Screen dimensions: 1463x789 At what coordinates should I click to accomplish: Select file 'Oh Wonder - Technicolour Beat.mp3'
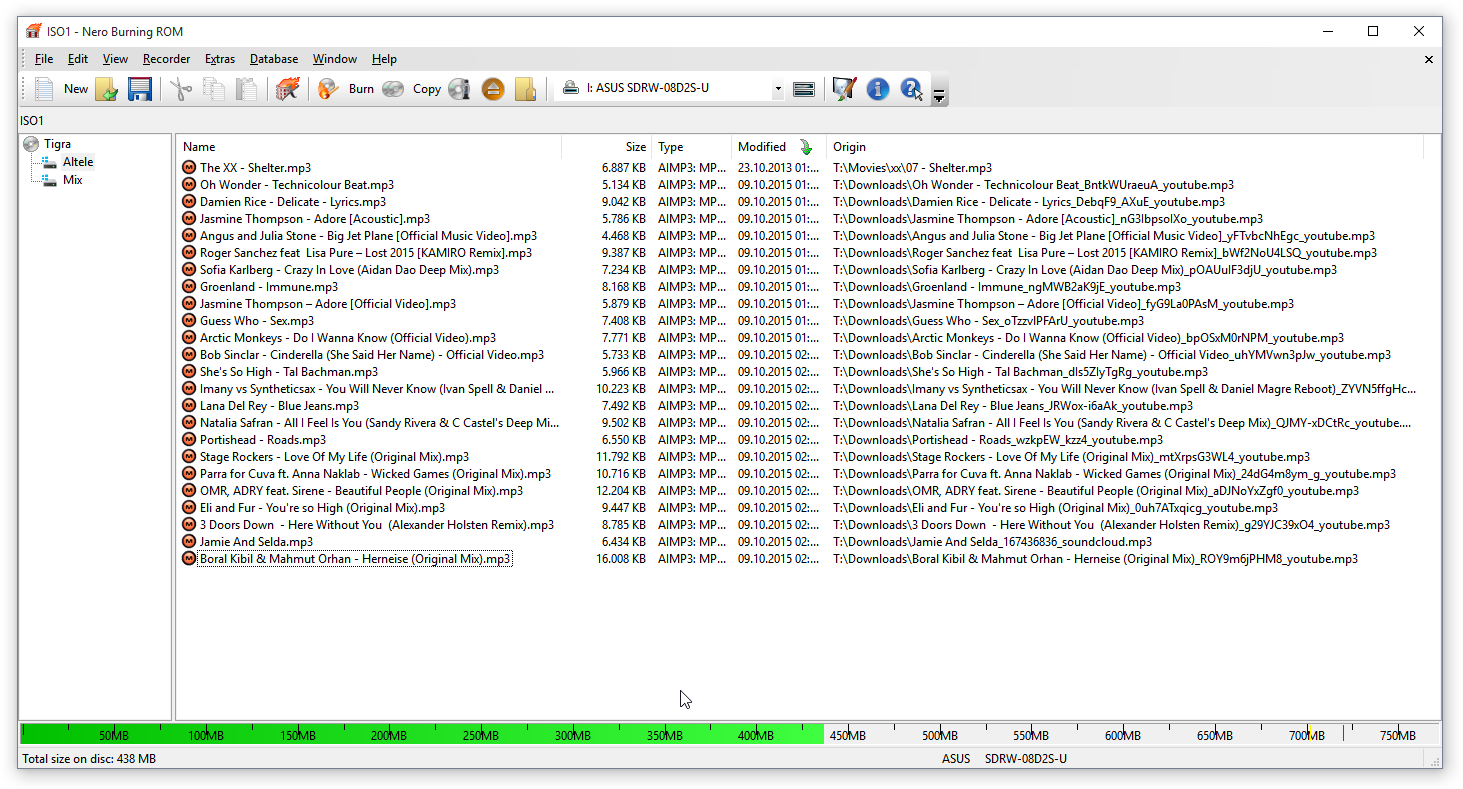click(297, 185)
